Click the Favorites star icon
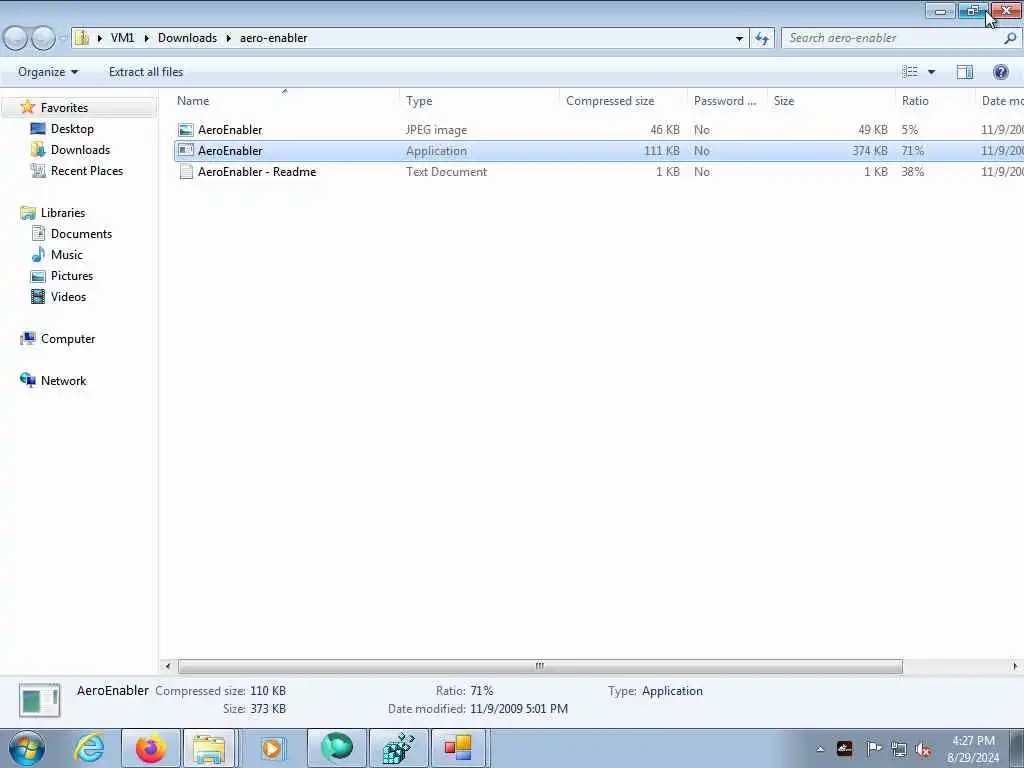Image resolution: width=1024 pixels, height=768 pixels. tap(27, 107)
